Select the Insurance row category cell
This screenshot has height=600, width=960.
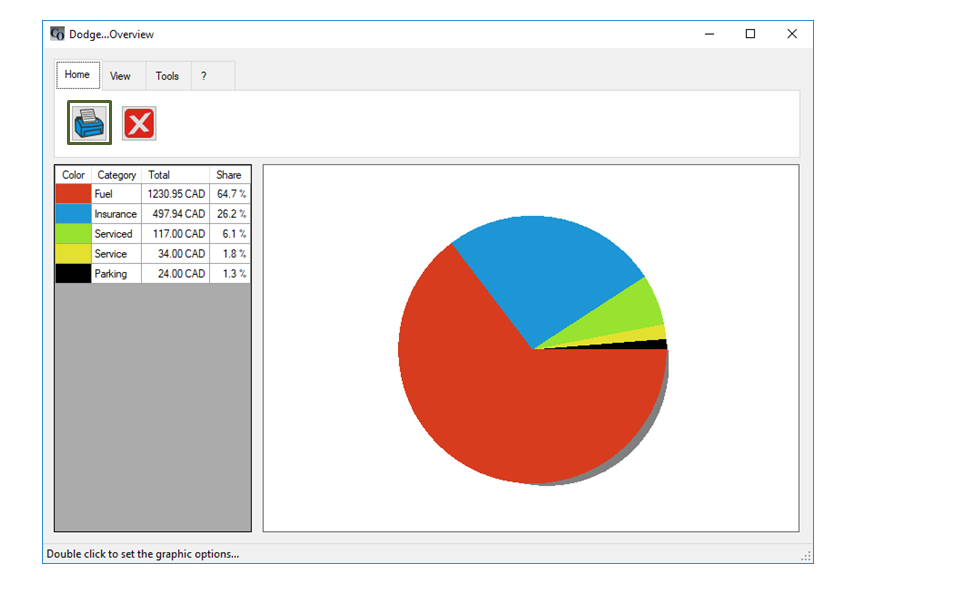pos(115,214)
